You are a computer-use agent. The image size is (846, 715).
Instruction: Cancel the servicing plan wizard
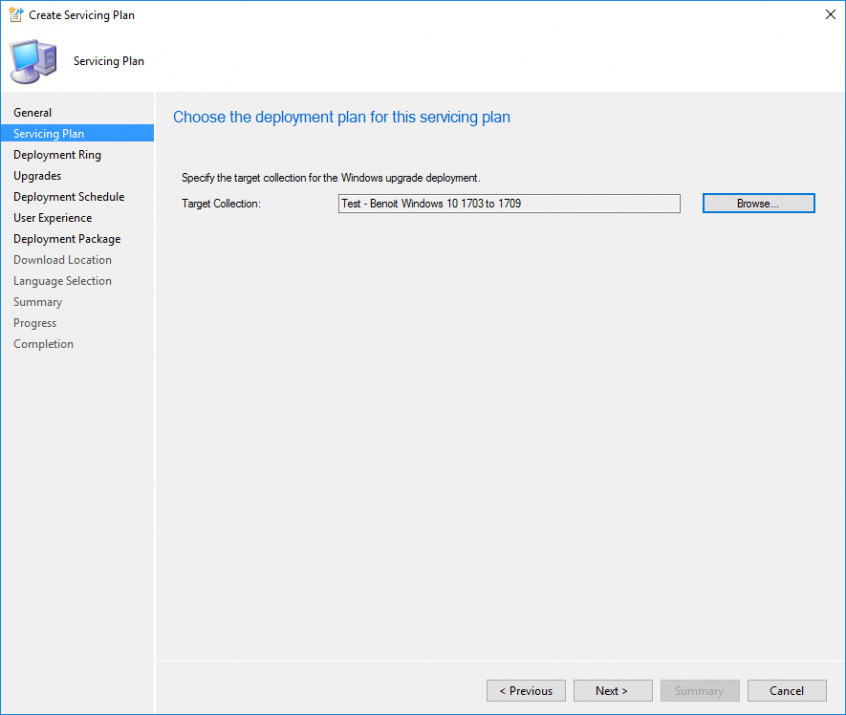coord(786,690)
